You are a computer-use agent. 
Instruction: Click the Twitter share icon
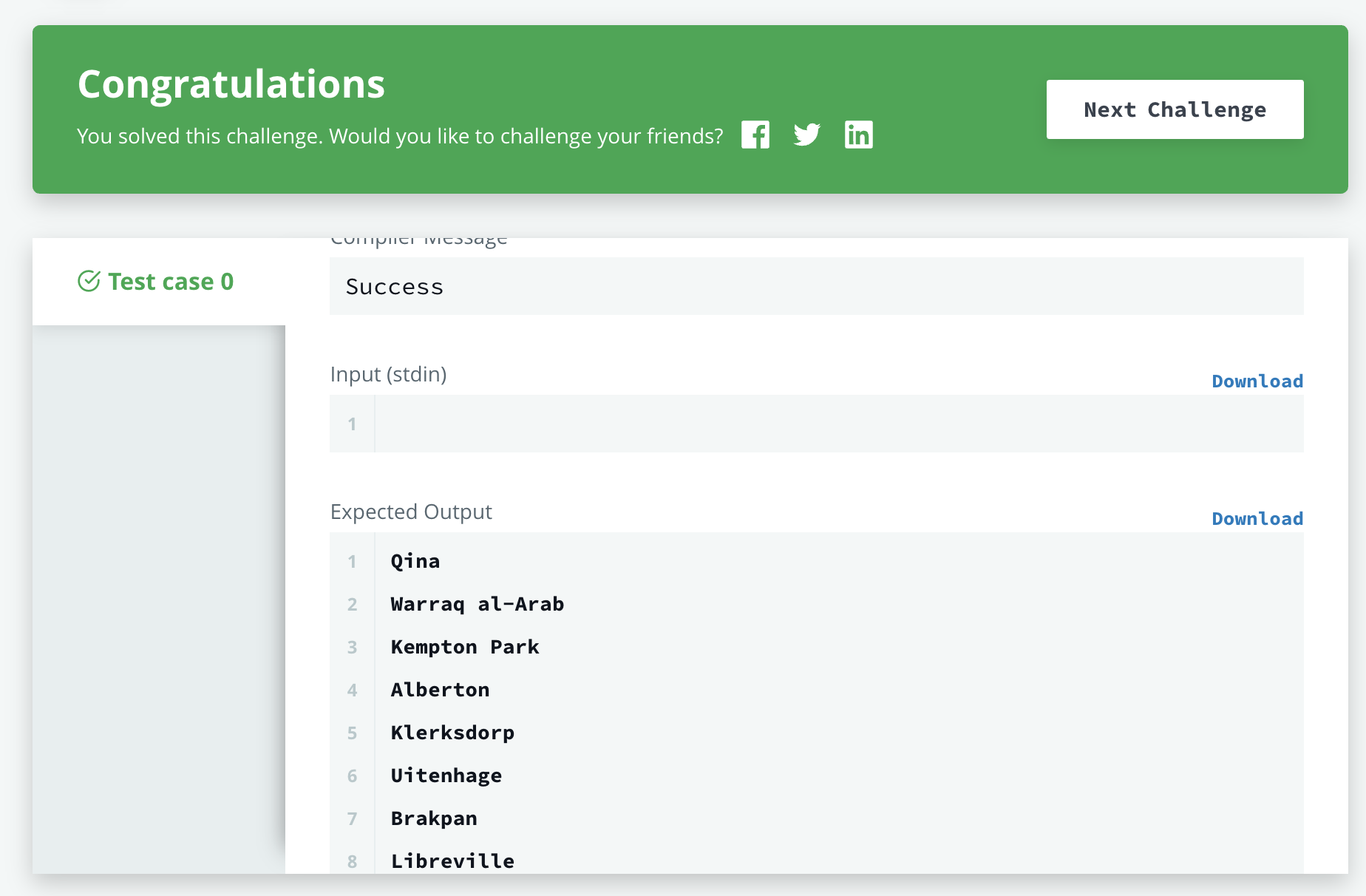coord(806,135)
